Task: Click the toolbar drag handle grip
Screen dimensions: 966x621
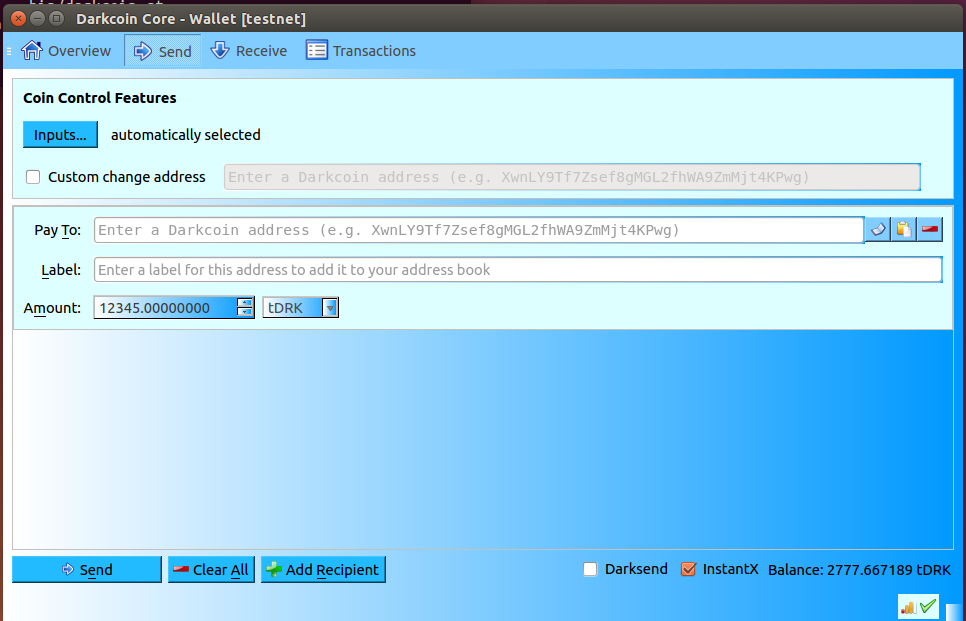Action: click(9, 51)
